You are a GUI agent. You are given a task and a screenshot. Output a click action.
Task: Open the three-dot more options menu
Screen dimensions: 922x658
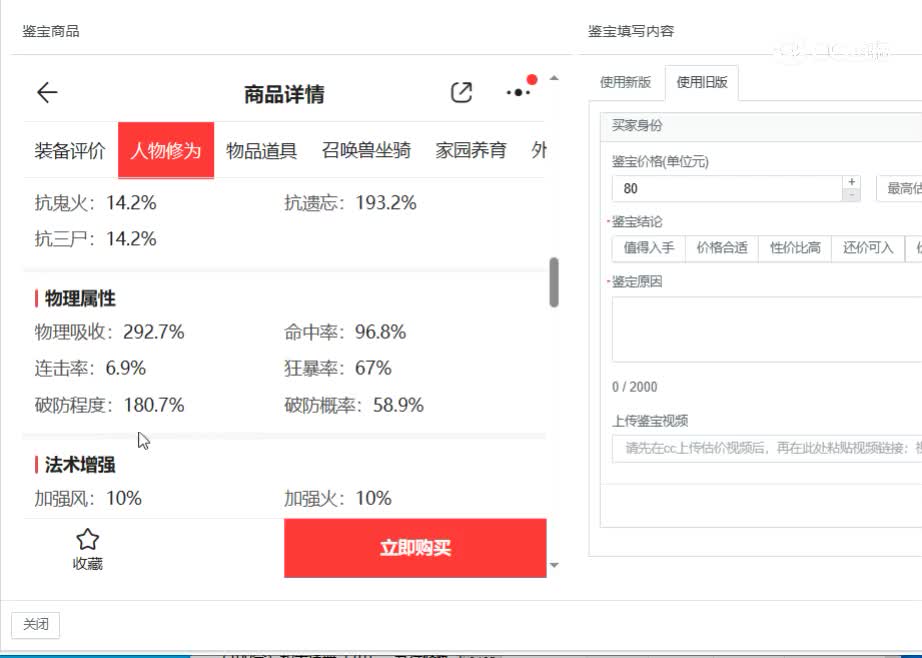pos(518,92)
